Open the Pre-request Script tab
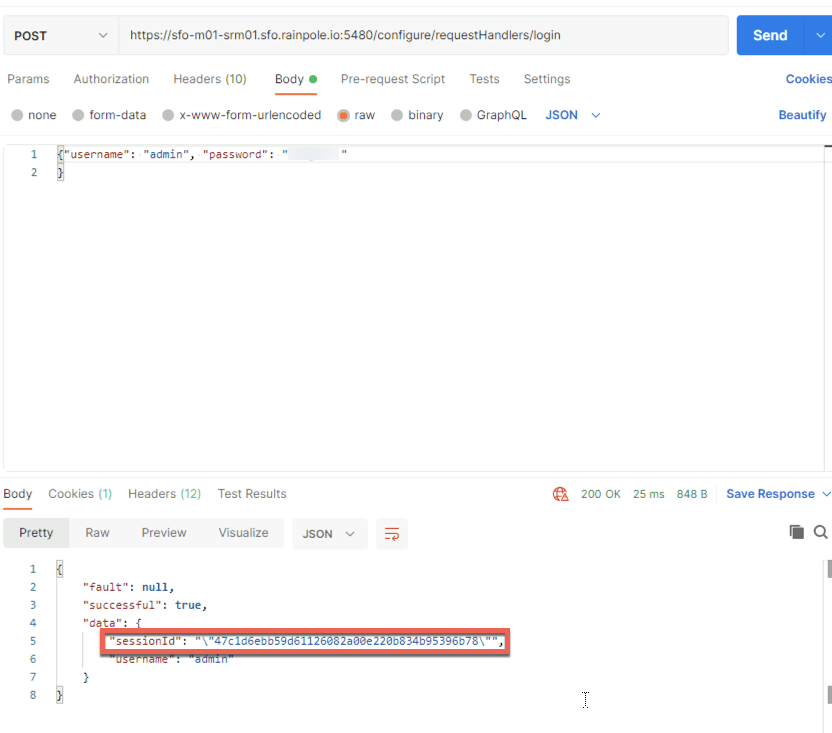The image size is (832, 733). pos(391,79)
